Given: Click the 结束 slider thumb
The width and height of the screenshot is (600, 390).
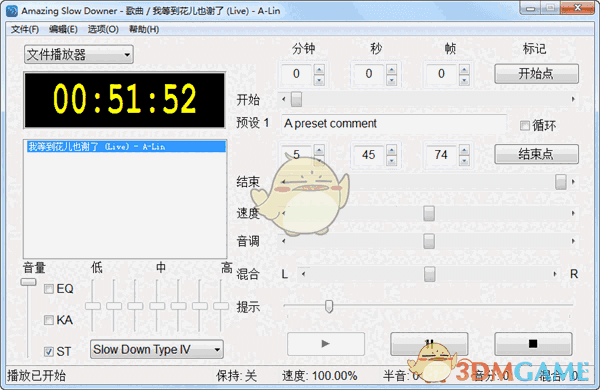Looking at the screenshot, I should tap(561, 182).
